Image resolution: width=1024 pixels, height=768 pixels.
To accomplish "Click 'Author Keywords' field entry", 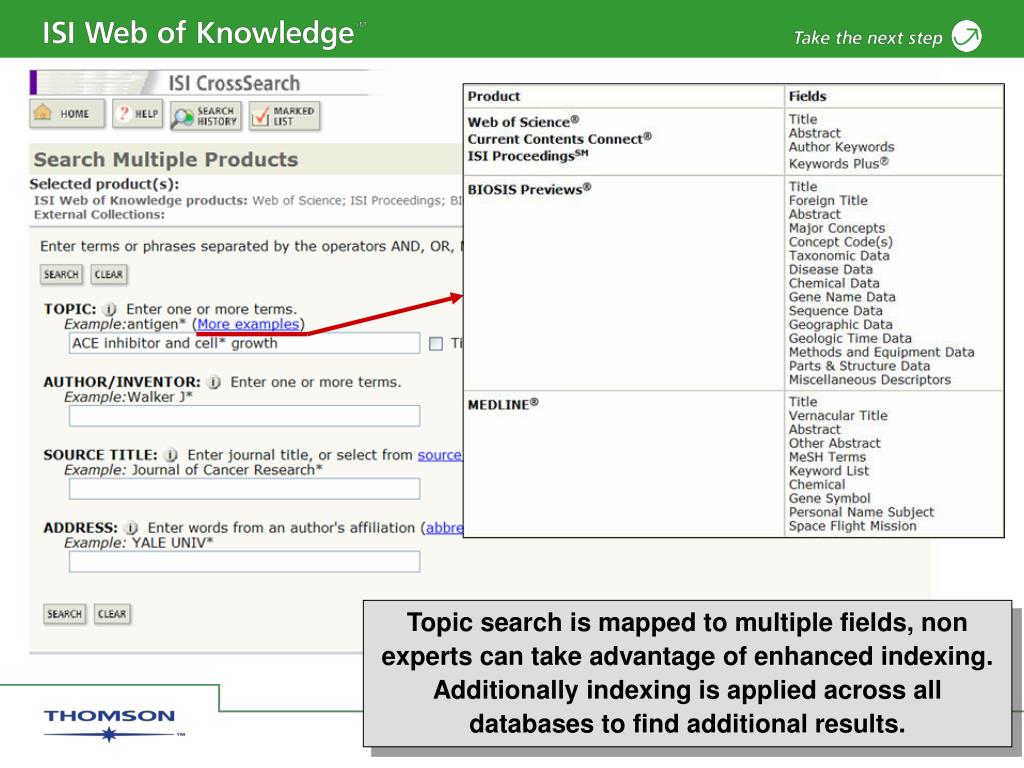I will [841, 147].
